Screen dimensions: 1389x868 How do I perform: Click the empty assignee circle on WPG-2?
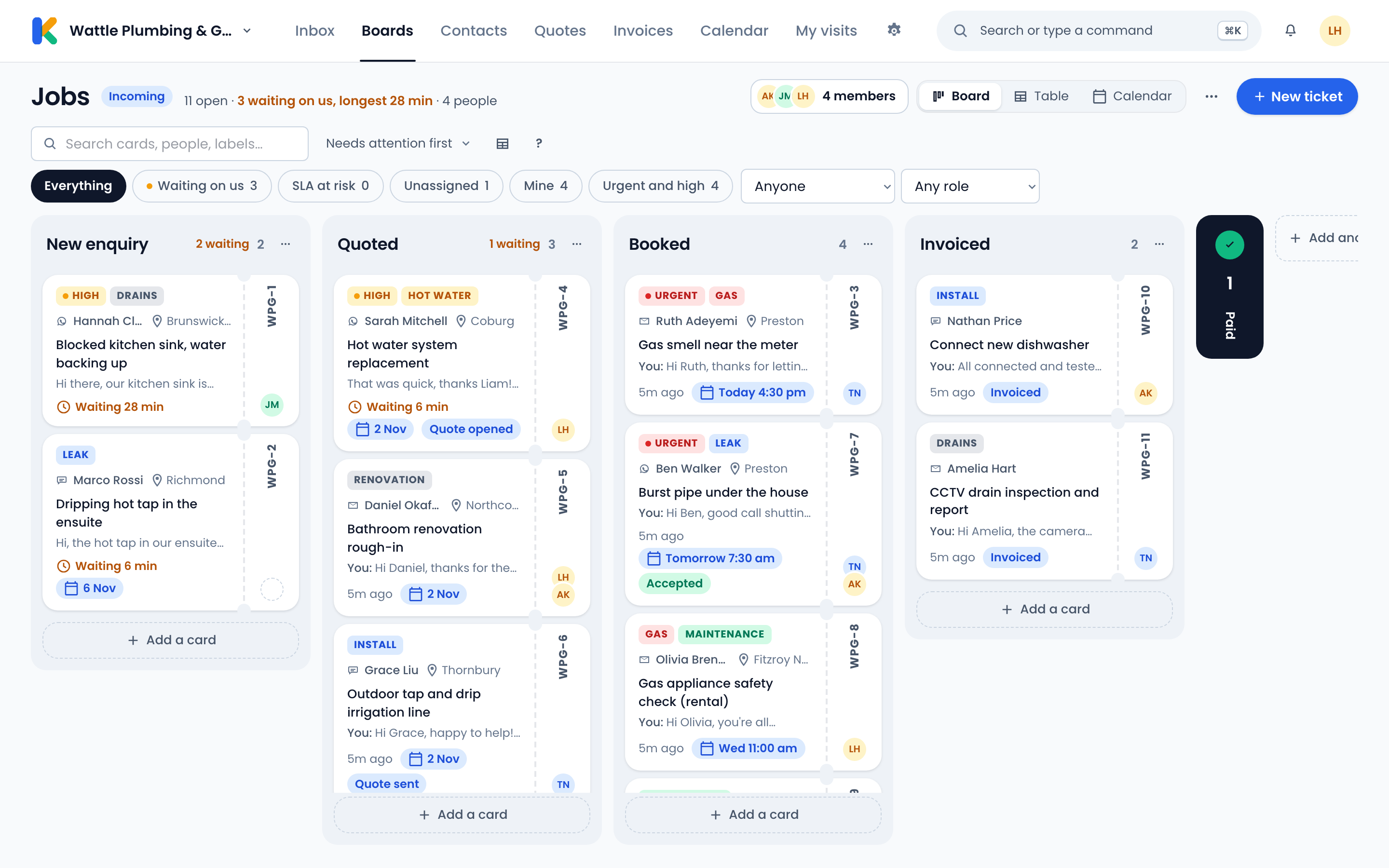(x=272, y=589)
